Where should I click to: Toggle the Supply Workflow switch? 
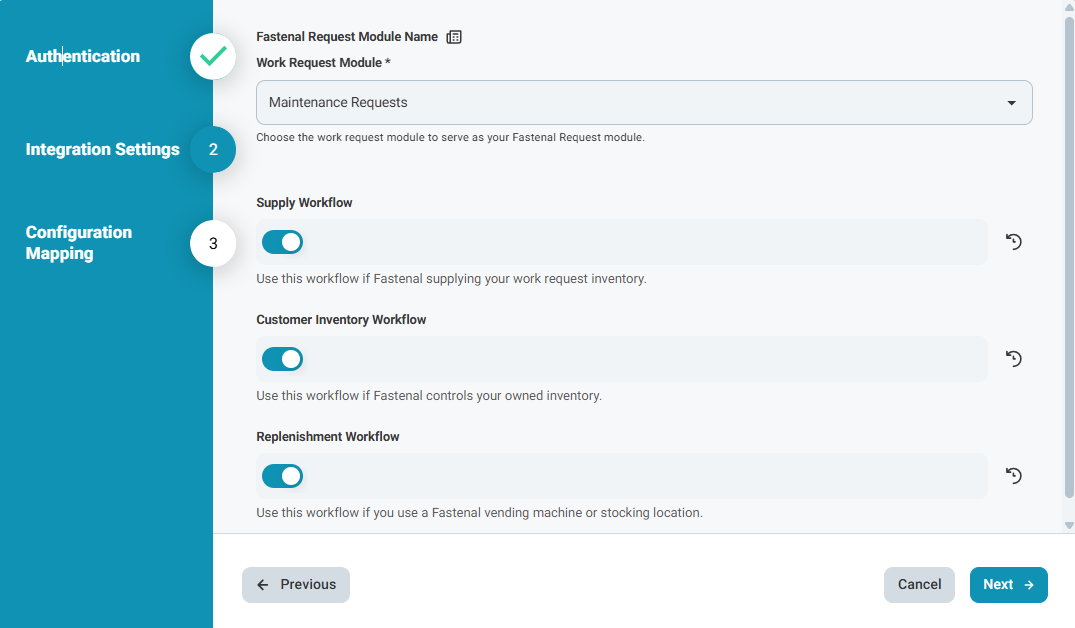[x=282, y=242]
